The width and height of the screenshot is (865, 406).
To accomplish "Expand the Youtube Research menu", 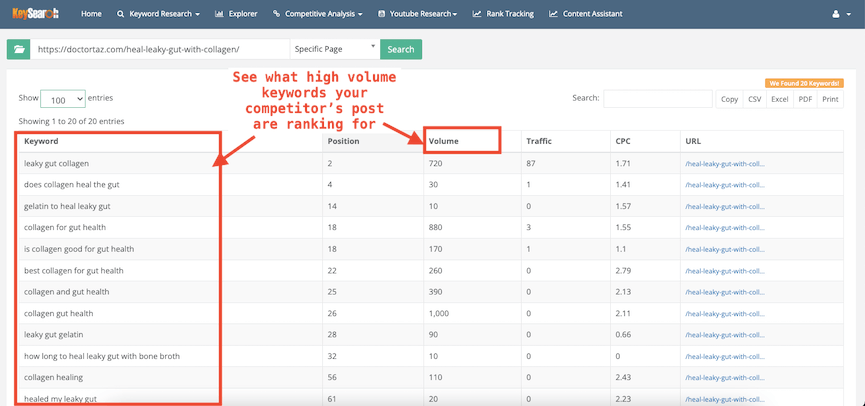I will coord(418,14).
